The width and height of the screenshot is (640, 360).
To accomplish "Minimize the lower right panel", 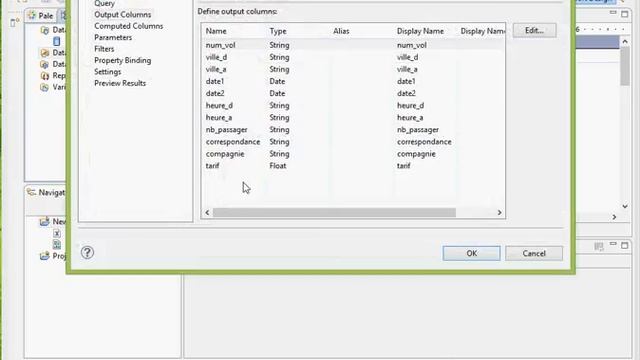I will [x=613, y=244].
